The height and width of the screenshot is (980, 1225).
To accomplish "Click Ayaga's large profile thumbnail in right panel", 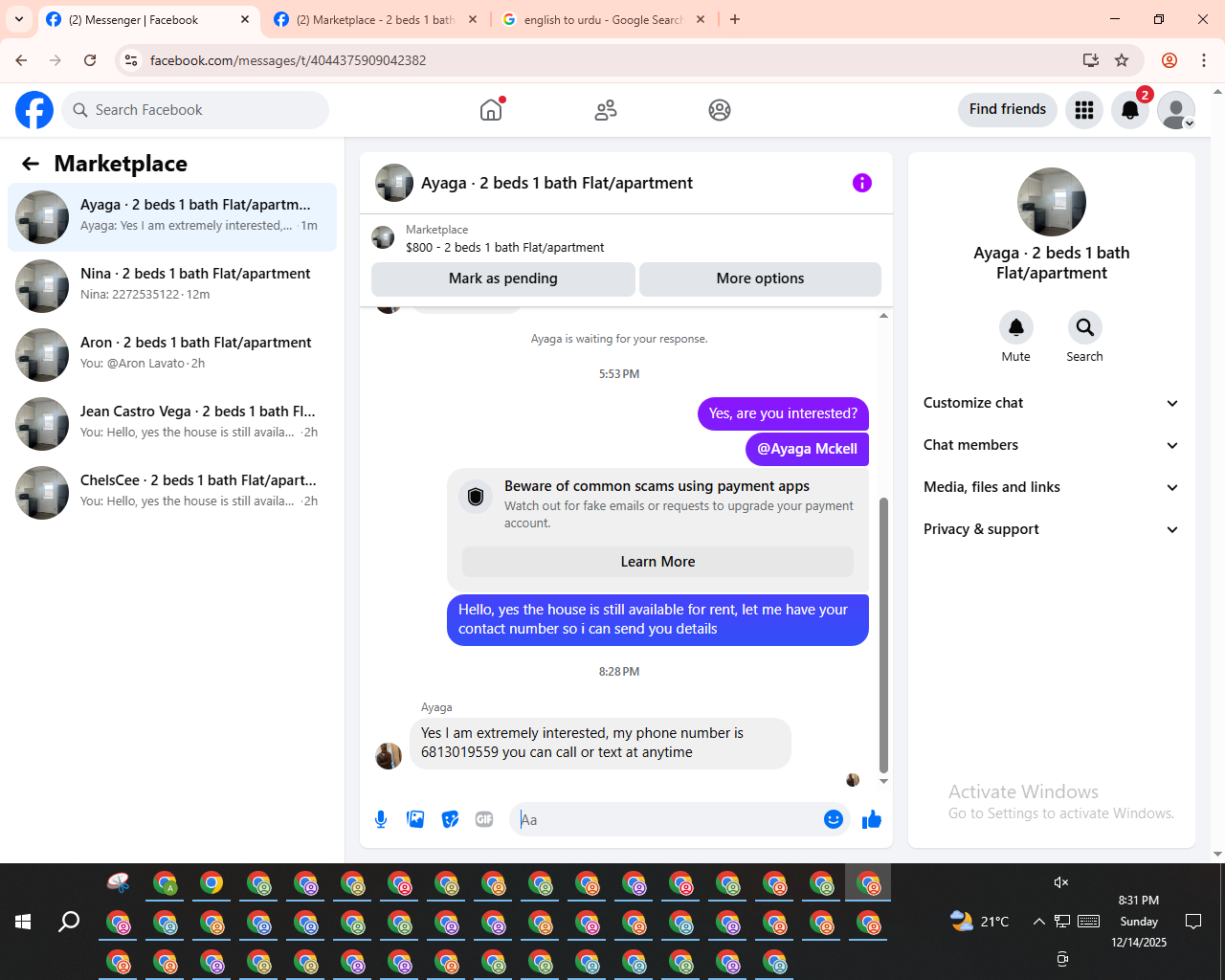I will (x=1052, y=202).
